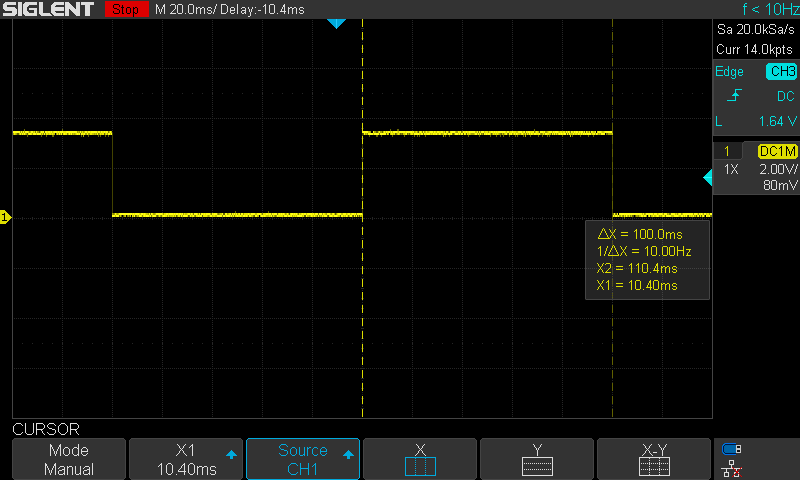Open the Source CH1 selector
Screen dimensions: 800x480
tap(303, 459)
